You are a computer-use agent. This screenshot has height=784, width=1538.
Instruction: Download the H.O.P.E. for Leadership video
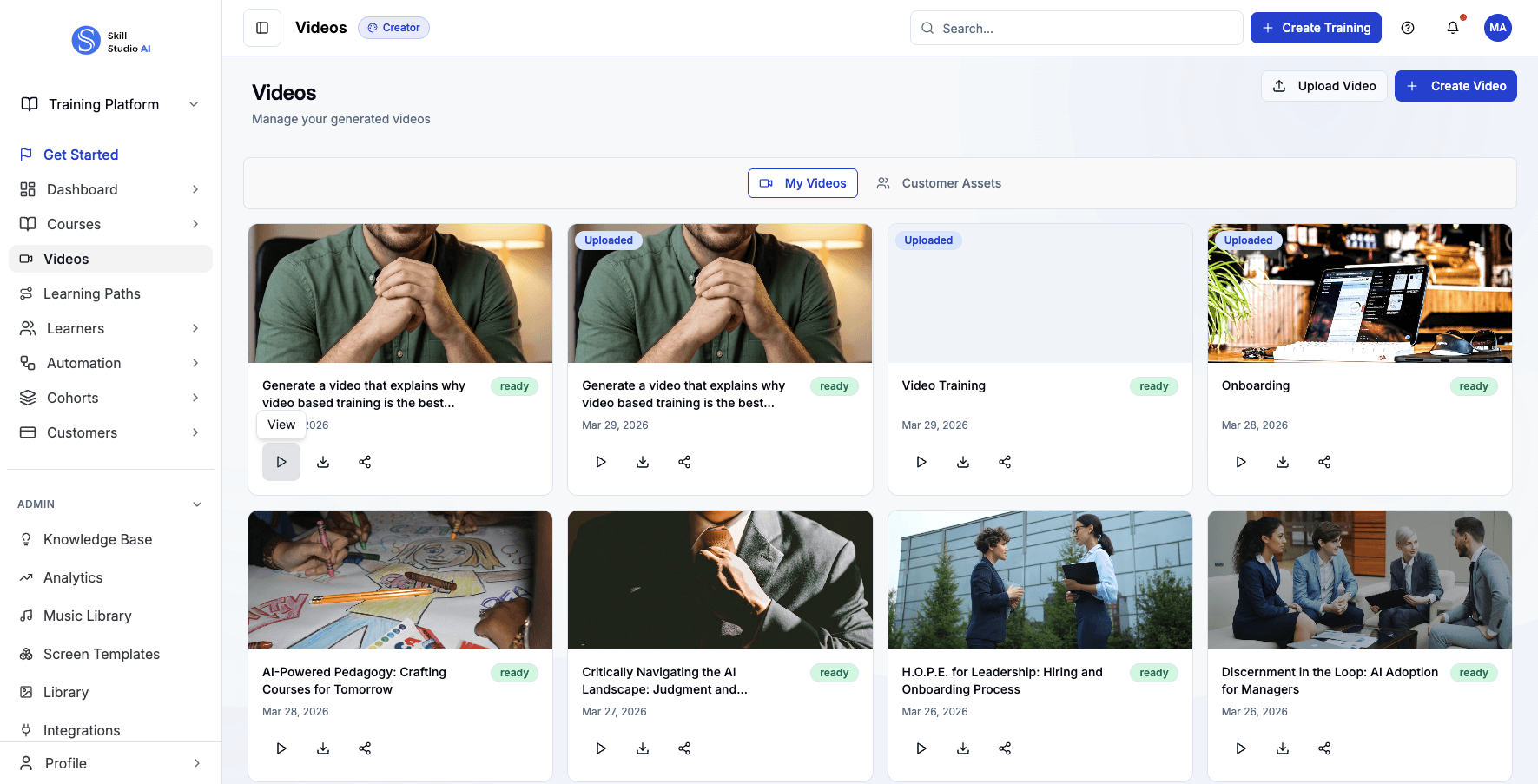tap(963, 748)
